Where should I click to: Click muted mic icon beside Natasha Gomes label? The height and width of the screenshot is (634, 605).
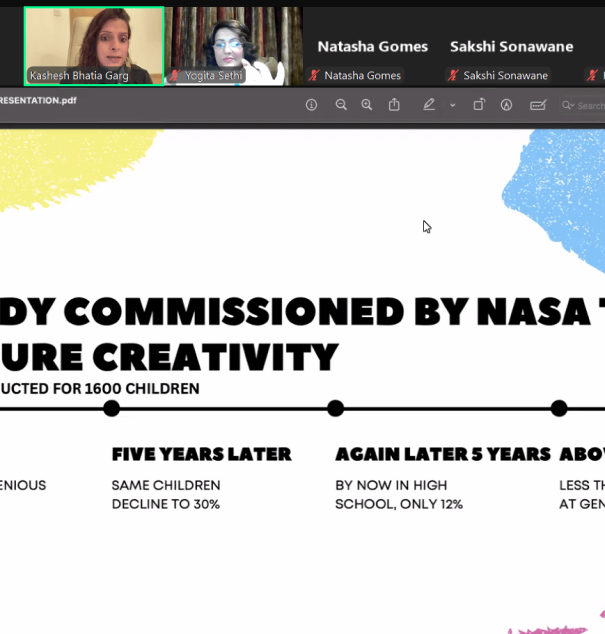coord(314,75)
